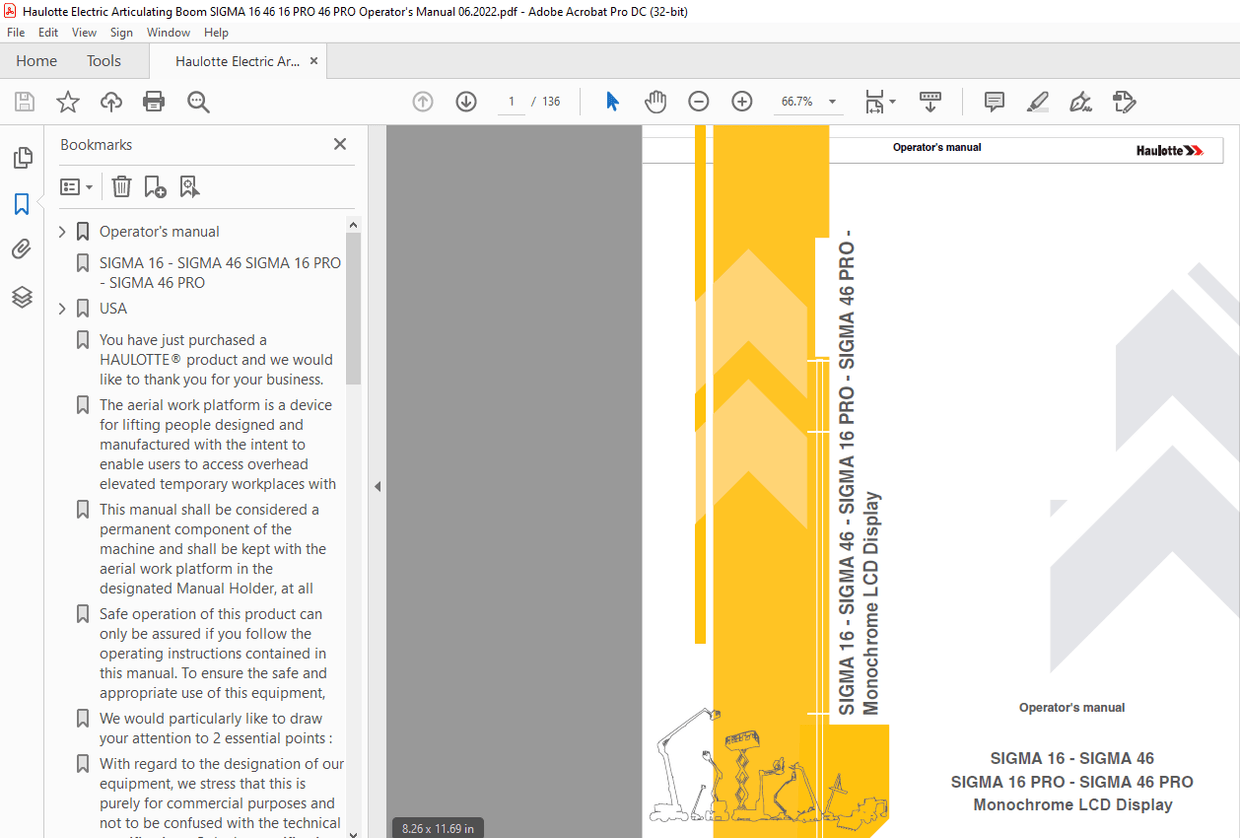The width and height of the screenshot is (1240, 838).
Task: Toggle the Bookmarks panel sidebar icon
Action: click(x=21, y=205)
